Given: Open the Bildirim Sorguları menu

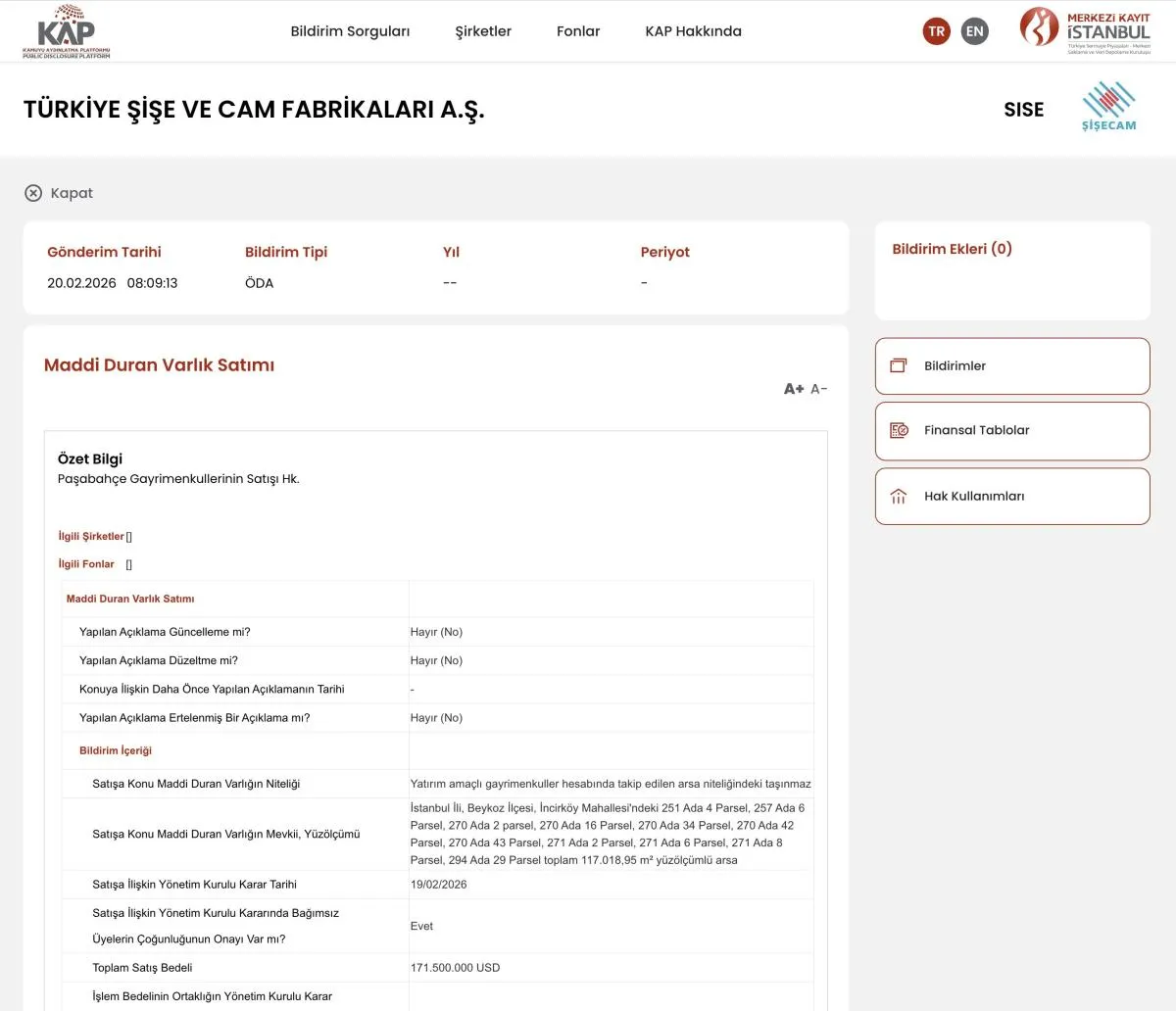Looking at the screenshot, I should [x=350, y=31].
